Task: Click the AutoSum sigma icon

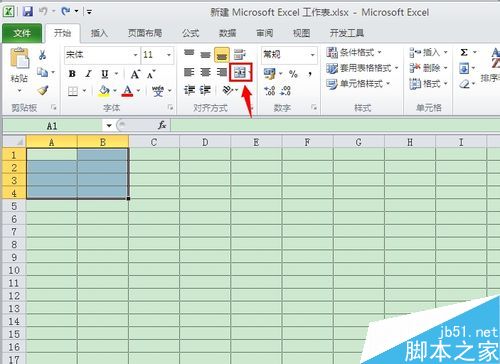Action: coord(464,52)
